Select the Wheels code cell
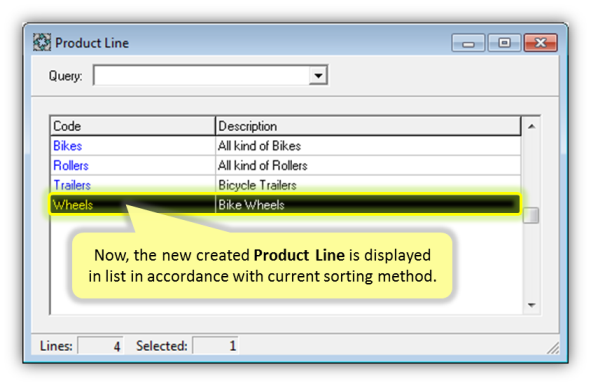This screenshot has width=591, height=386. tap(133, 205)
